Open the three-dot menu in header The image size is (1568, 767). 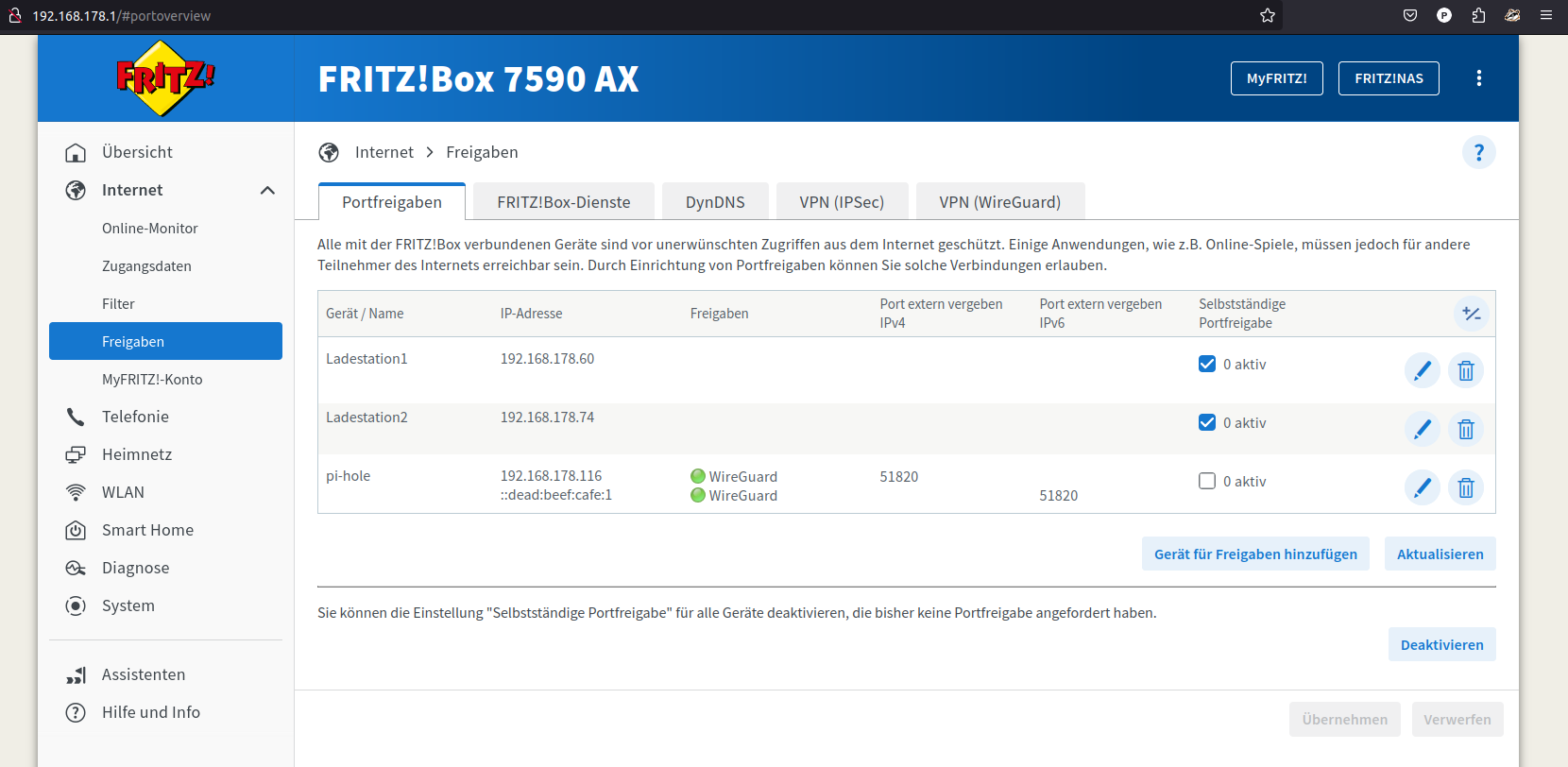click(1478, 78)
